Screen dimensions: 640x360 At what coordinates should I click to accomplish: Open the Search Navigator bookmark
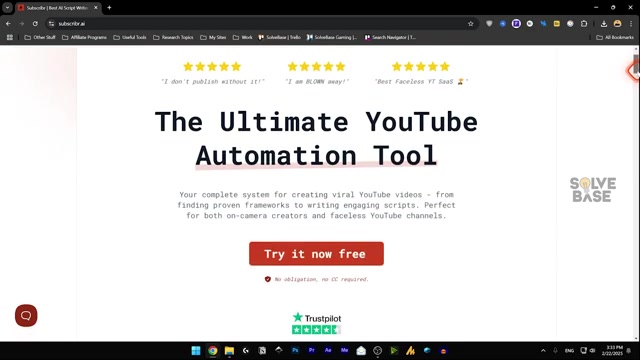[x=390, y=37]
